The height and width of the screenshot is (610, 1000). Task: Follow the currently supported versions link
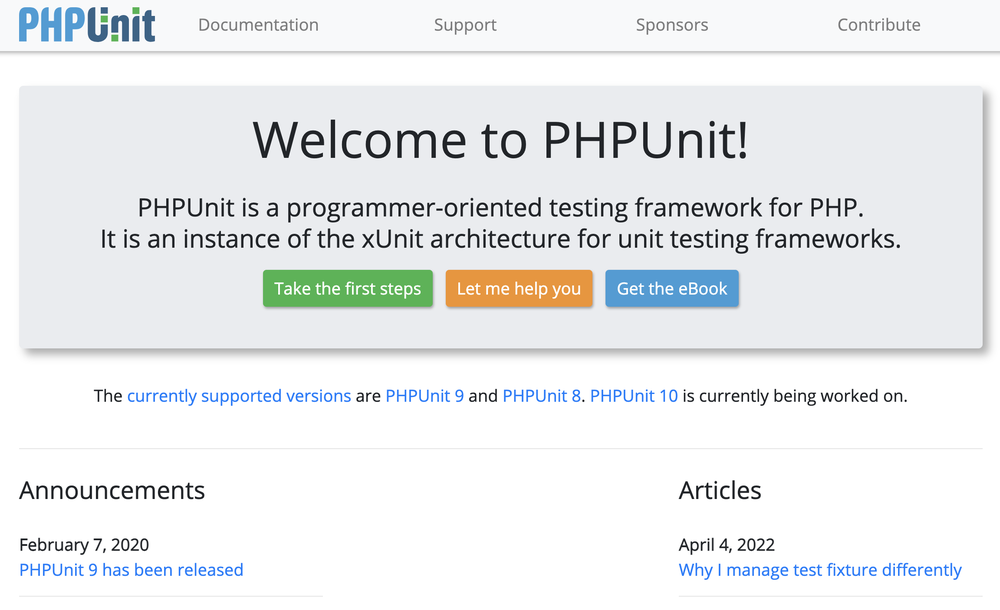tap(239, 396)
